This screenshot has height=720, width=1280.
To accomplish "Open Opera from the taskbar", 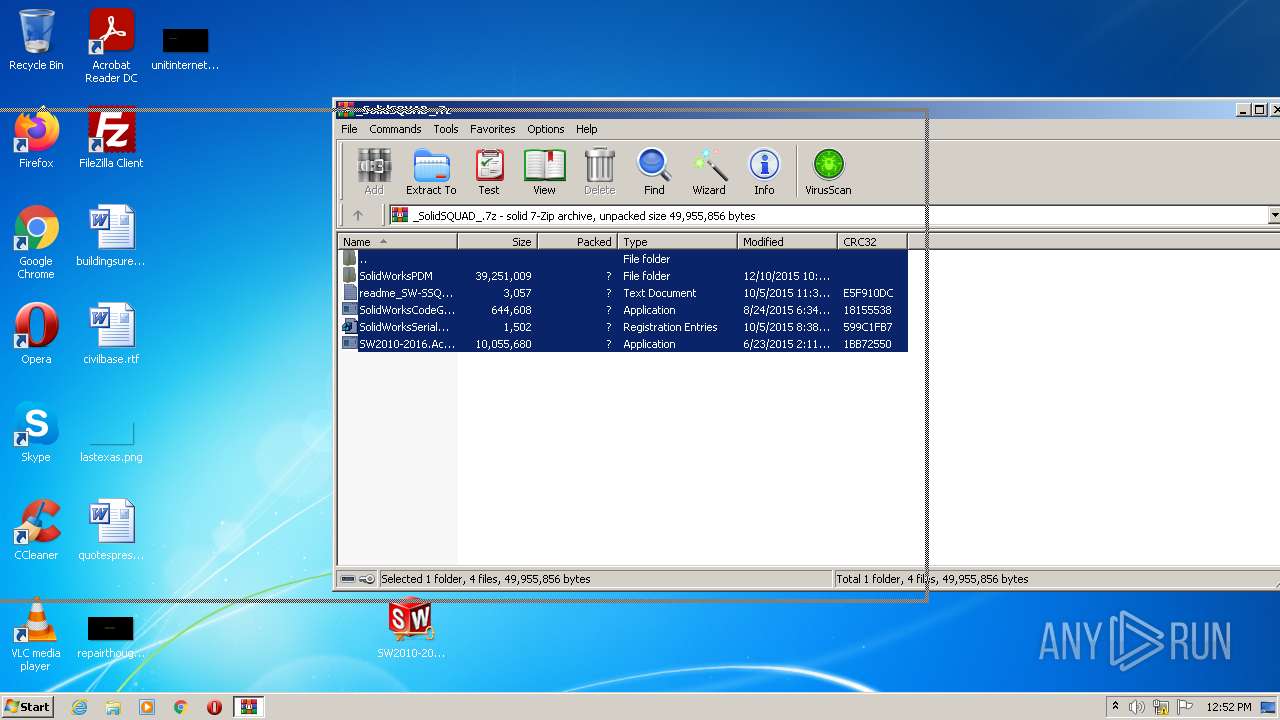I will [214, 707].
